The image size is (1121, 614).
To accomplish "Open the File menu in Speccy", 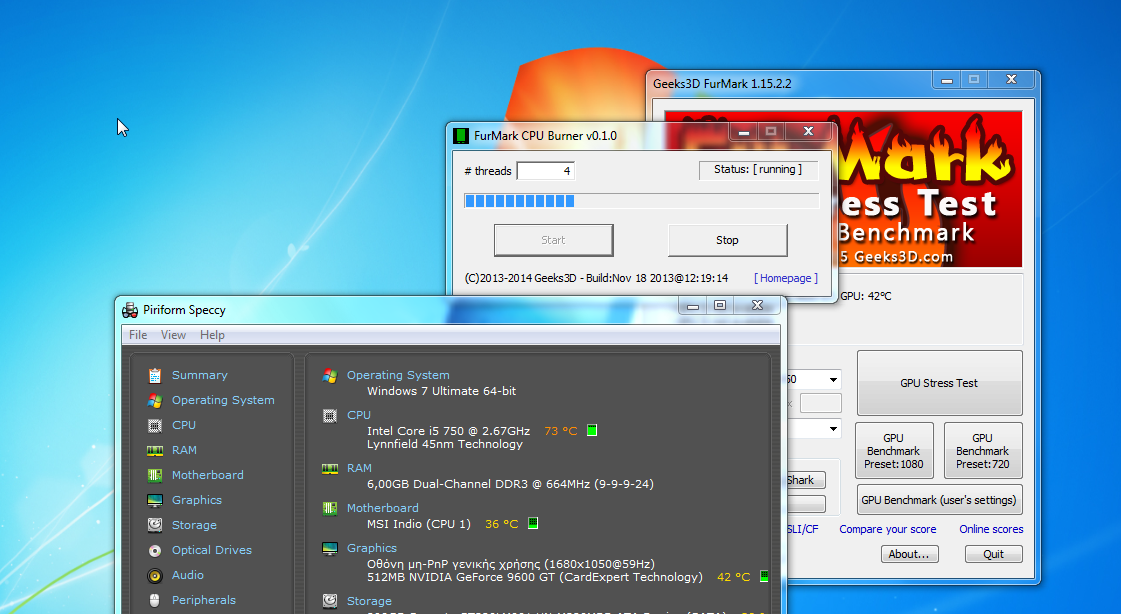I will click(138, 335).
